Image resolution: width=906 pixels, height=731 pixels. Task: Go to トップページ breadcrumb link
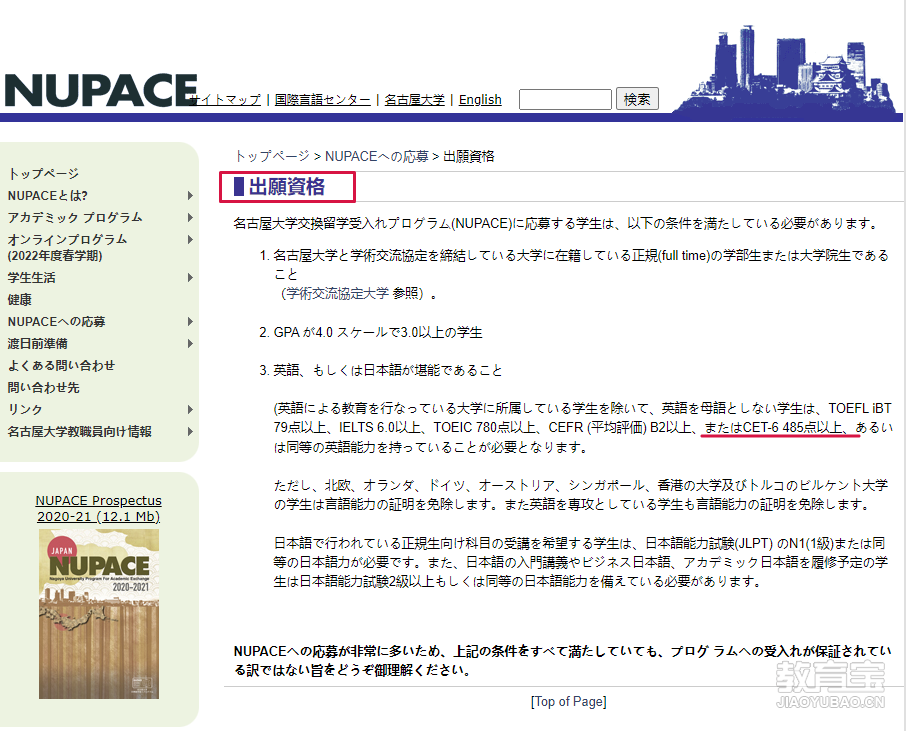(272, 156)
